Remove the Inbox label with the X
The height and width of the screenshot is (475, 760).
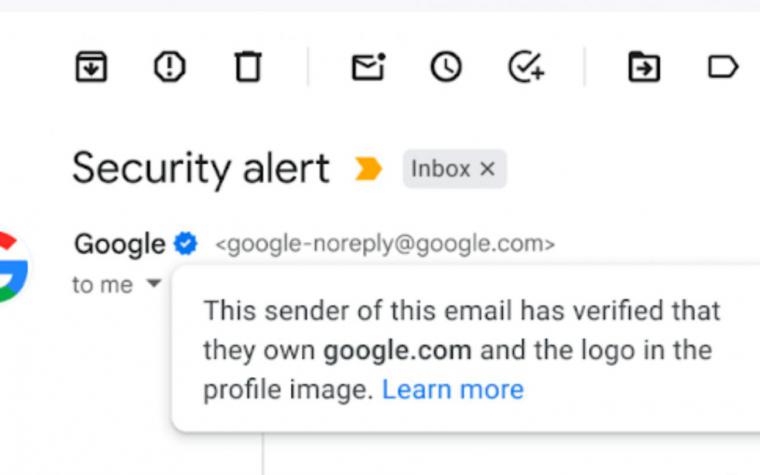(488, 169)
